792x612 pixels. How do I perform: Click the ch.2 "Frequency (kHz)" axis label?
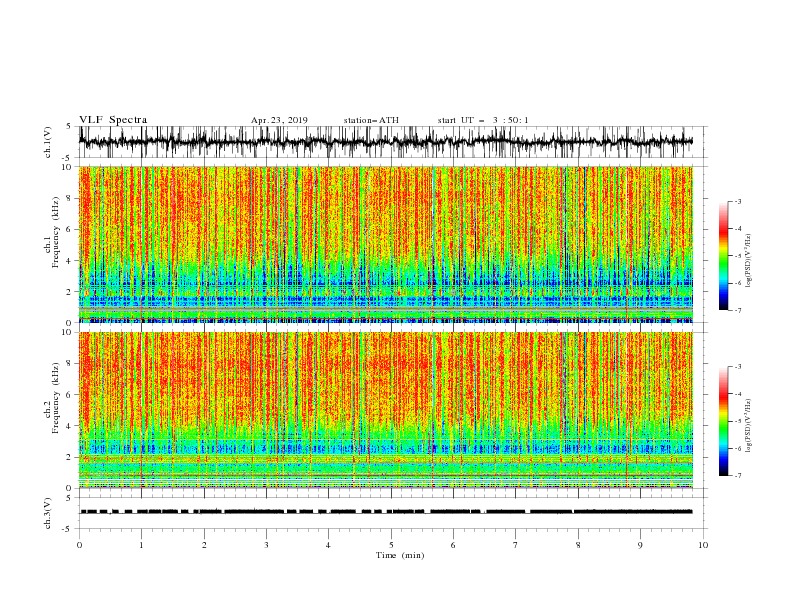55,398
